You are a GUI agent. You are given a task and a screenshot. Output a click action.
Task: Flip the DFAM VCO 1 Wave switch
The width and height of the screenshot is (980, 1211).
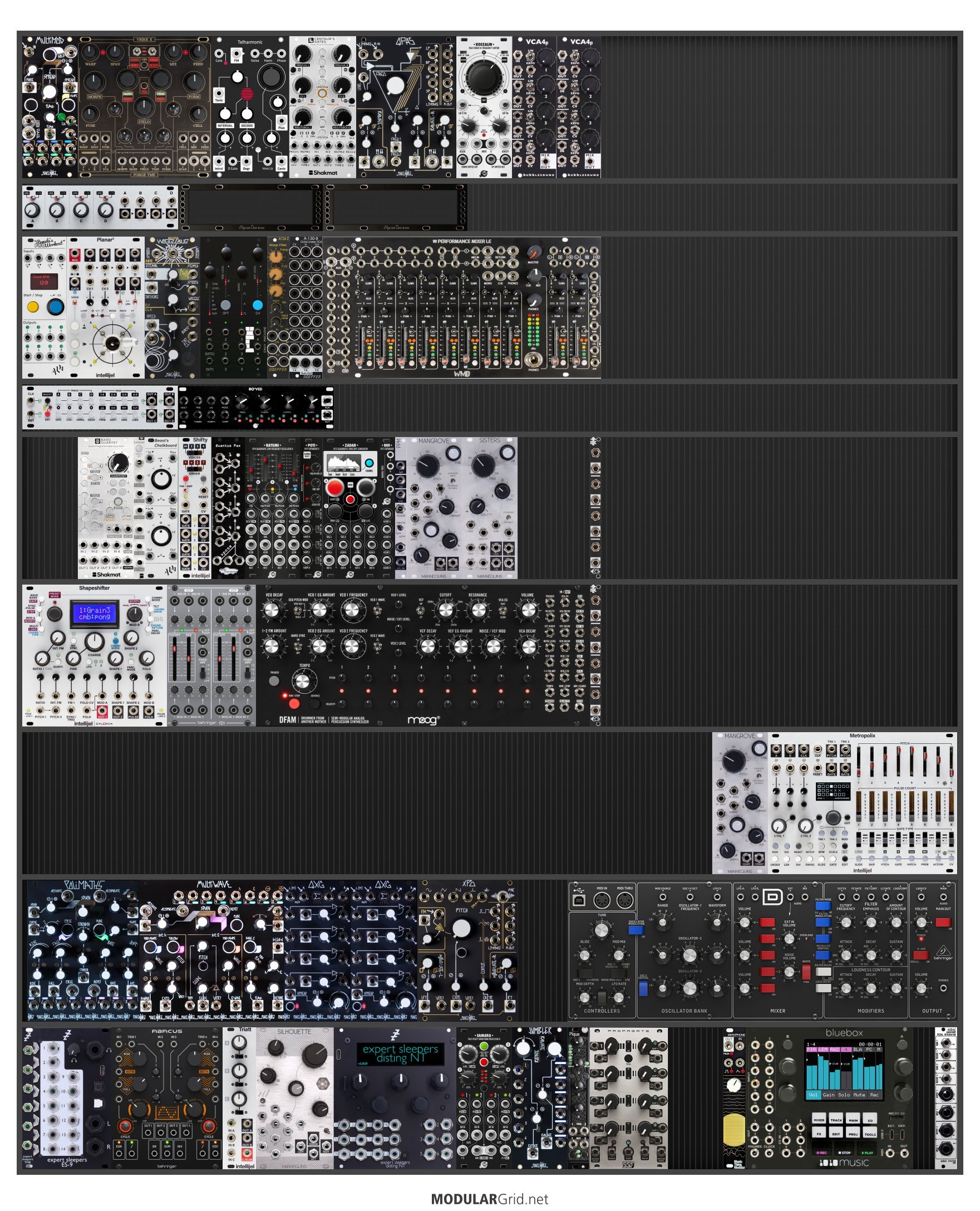point(378,611)
